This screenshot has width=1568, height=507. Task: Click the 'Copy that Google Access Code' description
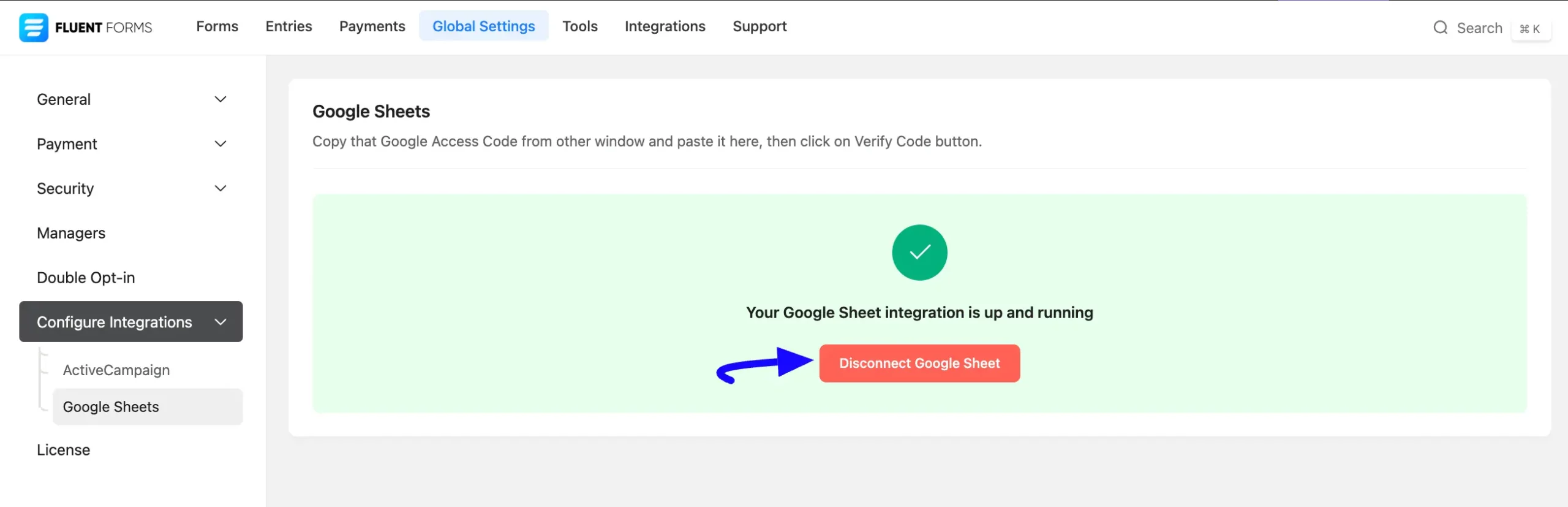647,142
